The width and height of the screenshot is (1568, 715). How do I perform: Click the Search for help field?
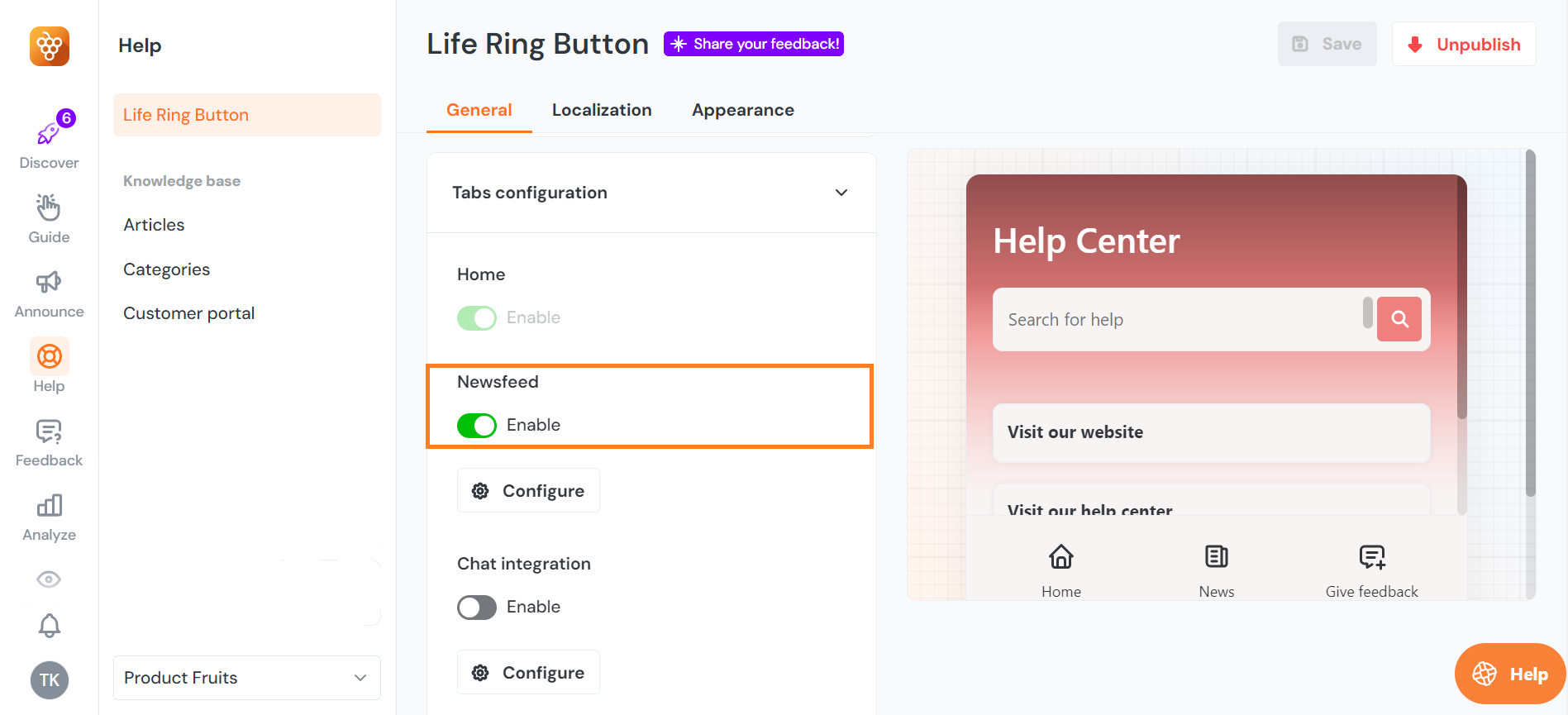point(1178,320)
